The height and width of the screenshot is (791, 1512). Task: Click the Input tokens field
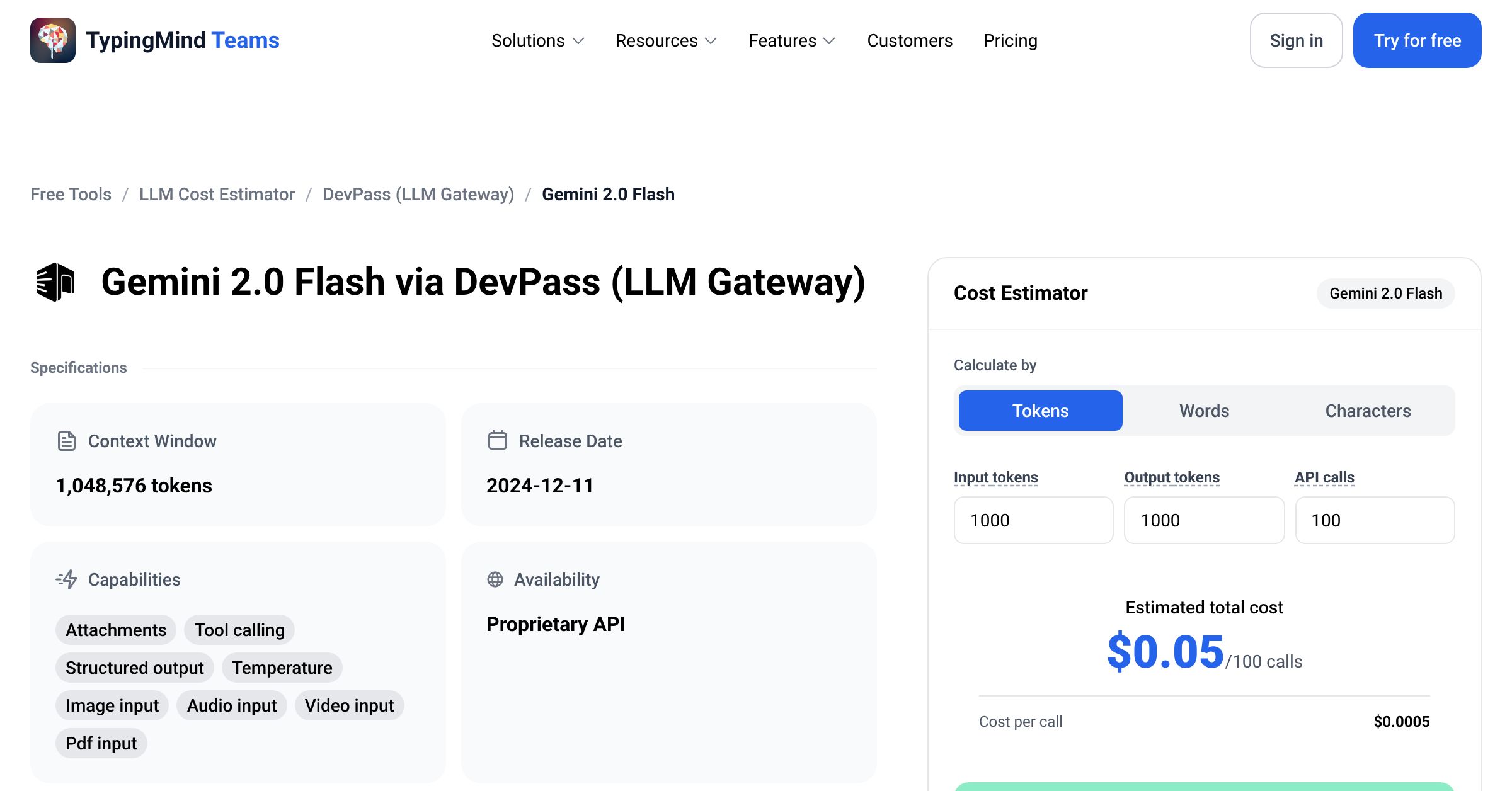(1034, 520)
